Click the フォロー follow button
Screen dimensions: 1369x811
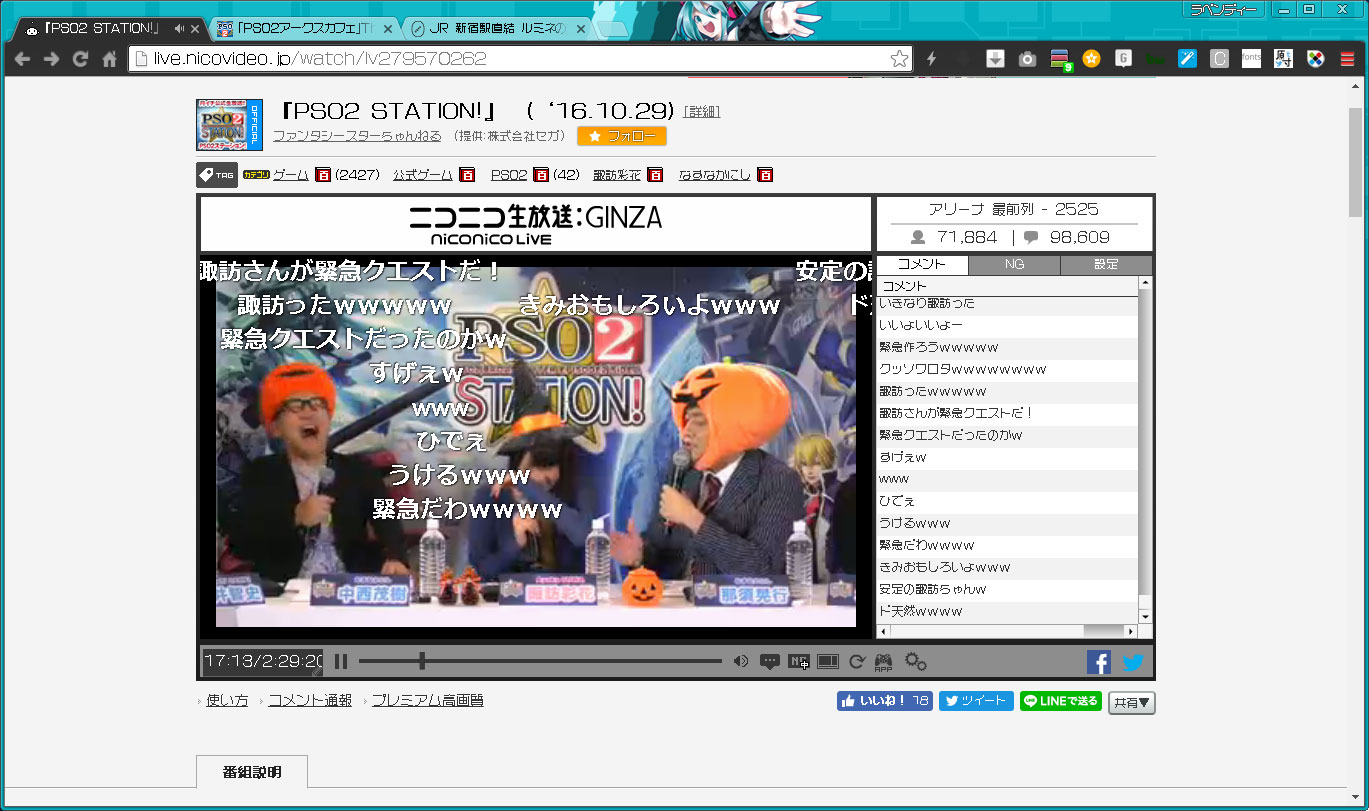pos(622,136)
